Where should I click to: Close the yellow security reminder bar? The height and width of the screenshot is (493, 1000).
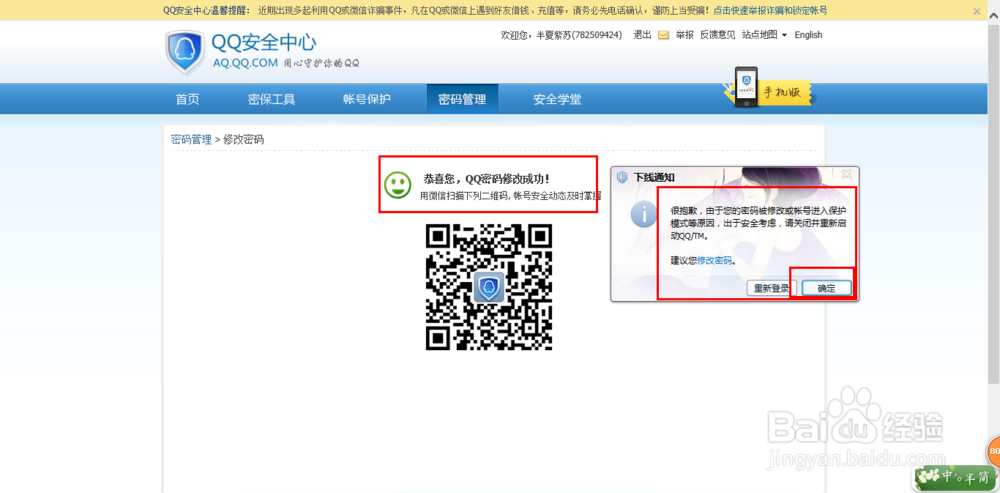click(976, 11)
